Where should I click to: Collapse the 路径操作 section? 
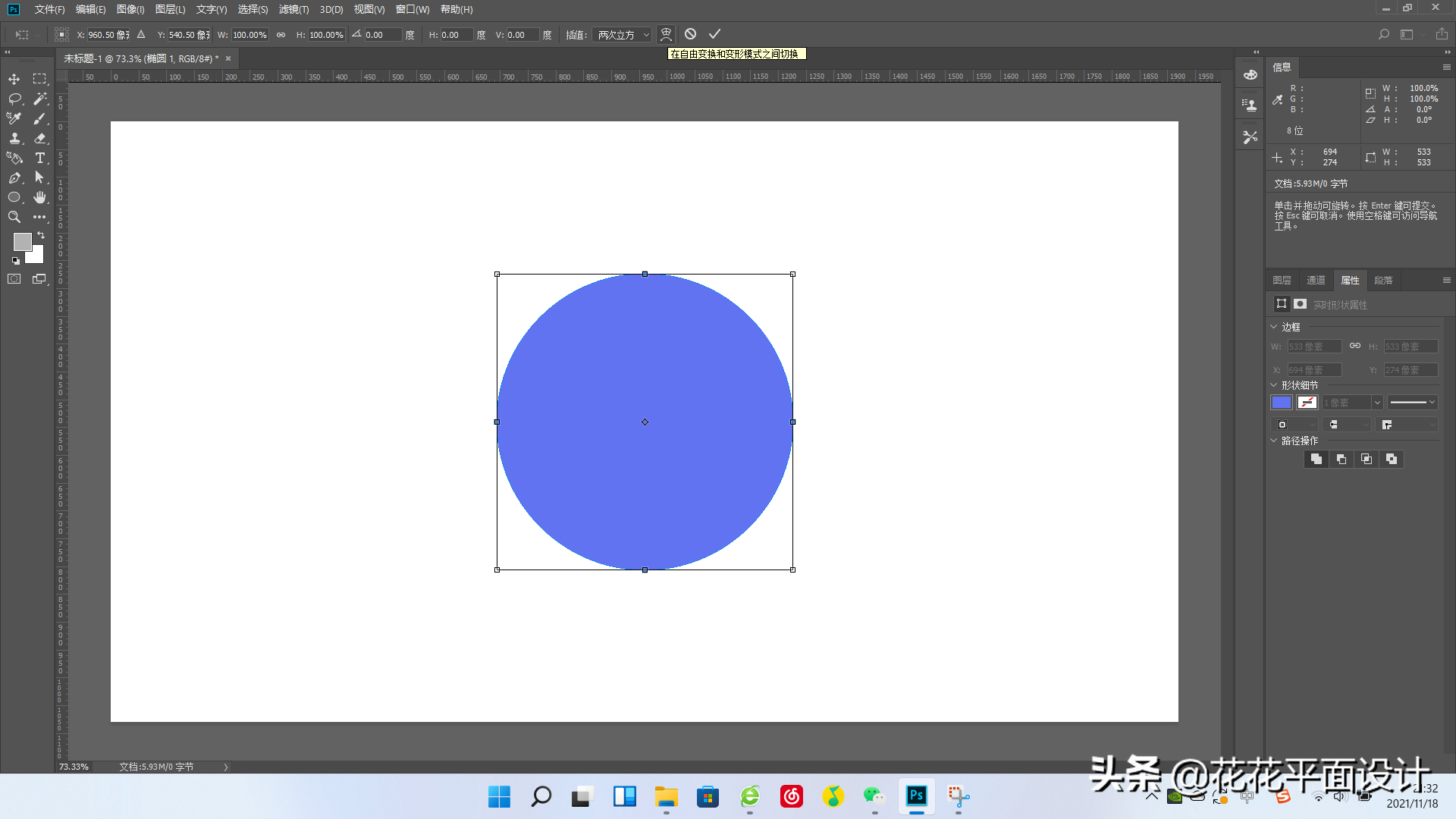(1274, 441)
